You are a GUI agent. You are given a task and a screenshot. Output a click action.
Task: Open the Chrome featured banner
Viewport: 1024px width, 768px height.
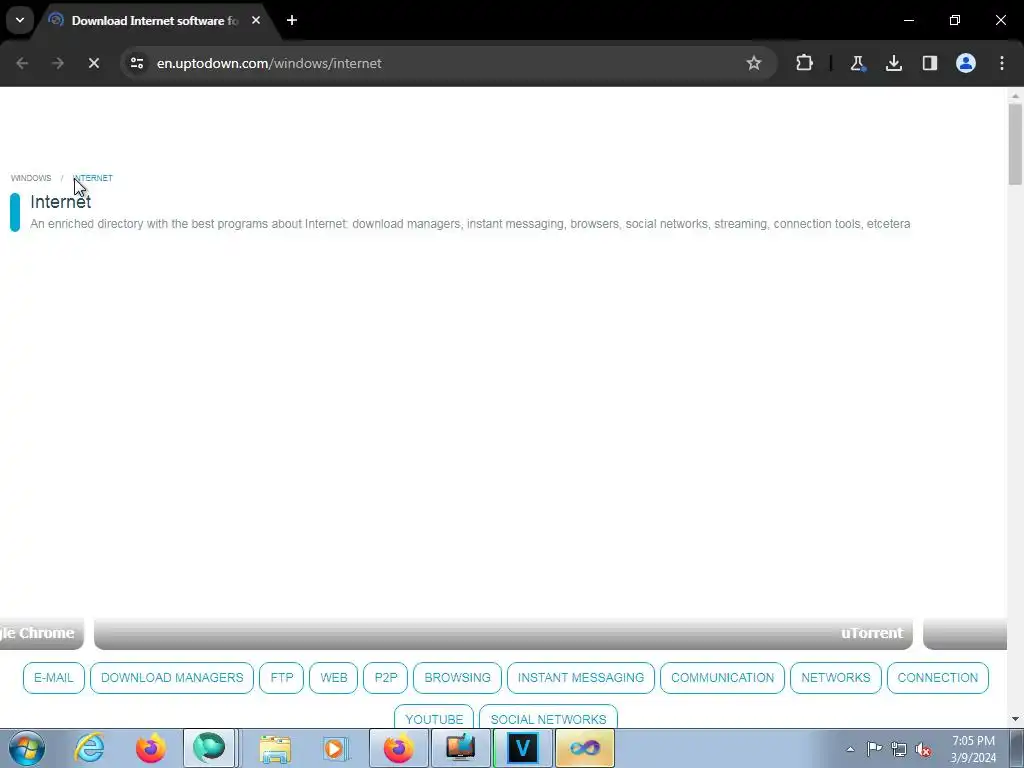click(x=42, y=633)
